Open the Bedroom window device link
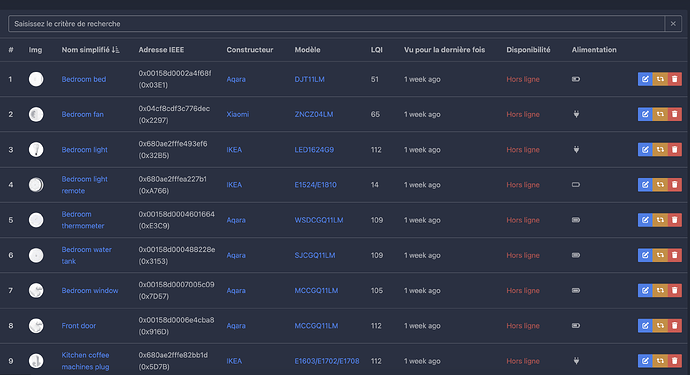Screen dimensions: 690x375 pos(90,290)
